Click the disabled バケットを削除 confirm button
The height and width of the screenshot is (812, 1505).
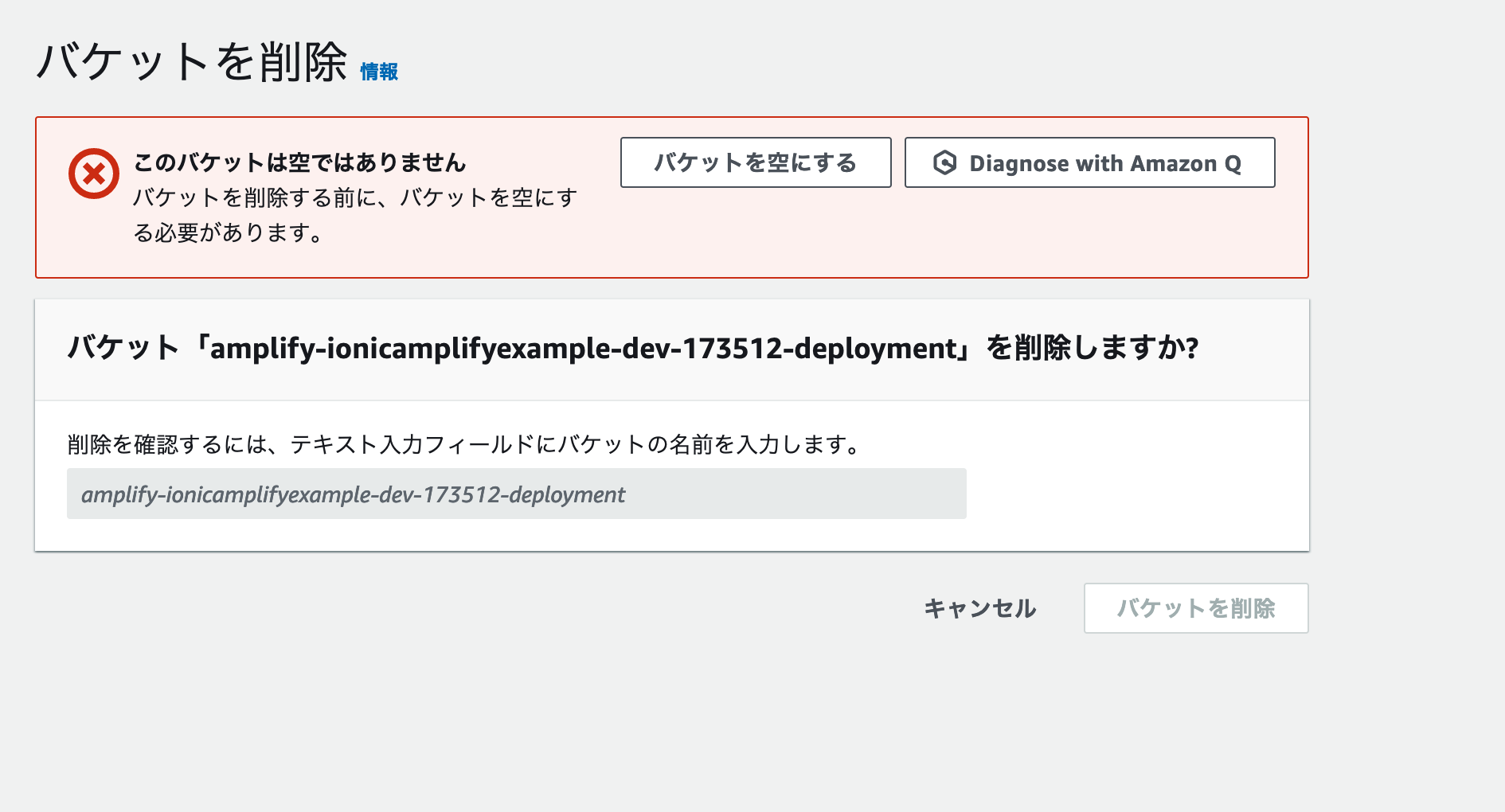tap(1195, 607)
